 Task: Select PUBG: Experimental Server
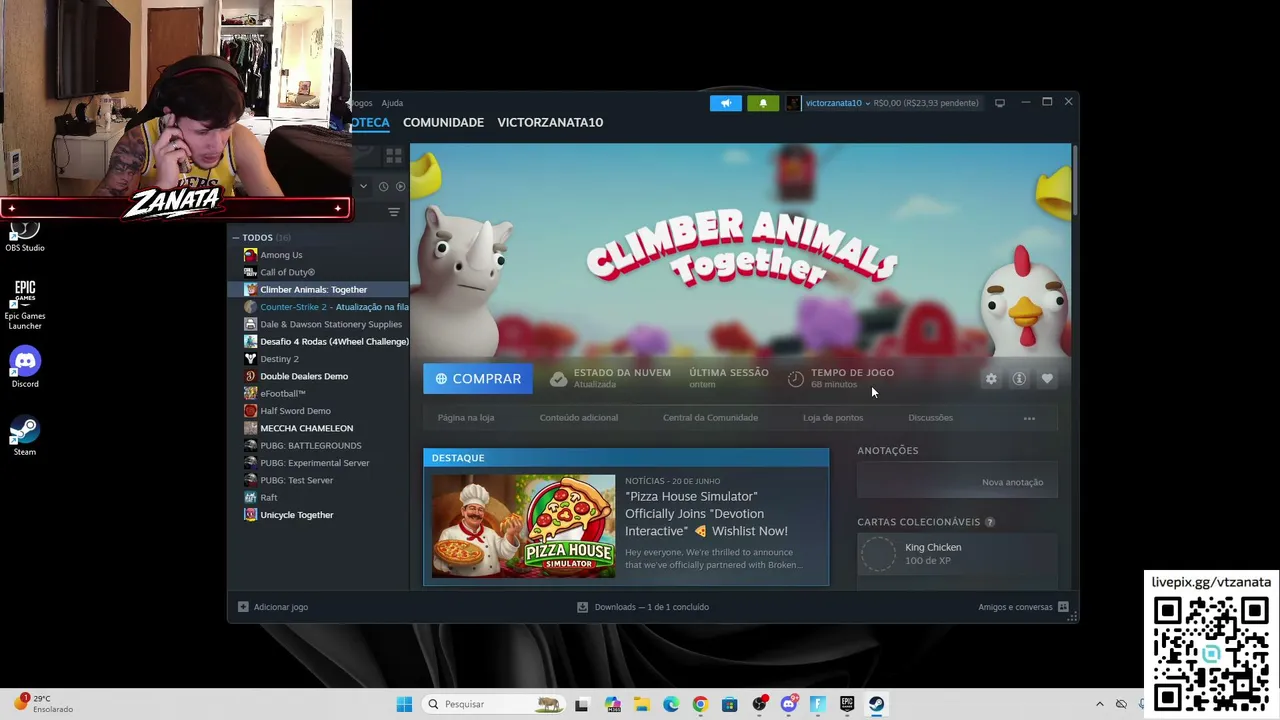point(315,463)
